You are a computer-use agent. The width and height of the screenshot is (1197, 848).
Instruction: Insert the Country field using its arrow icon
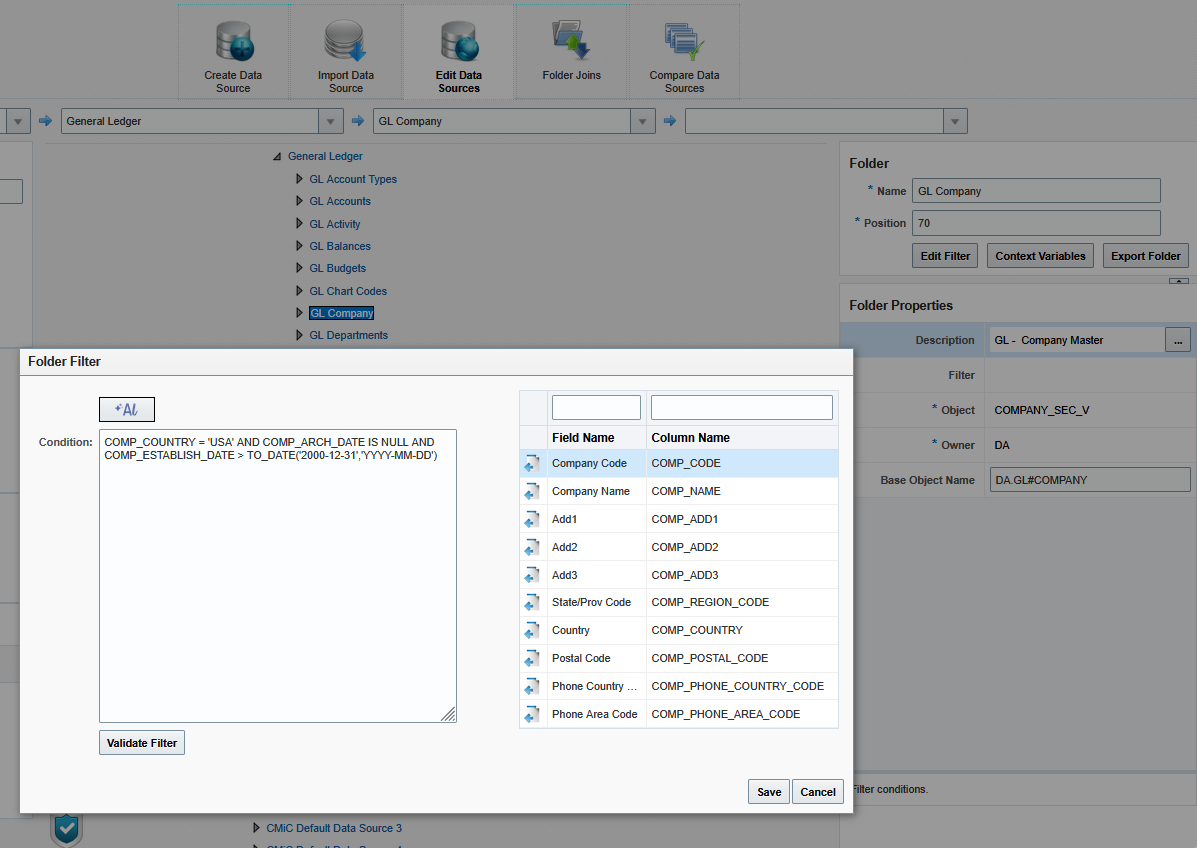coord(532,631)
